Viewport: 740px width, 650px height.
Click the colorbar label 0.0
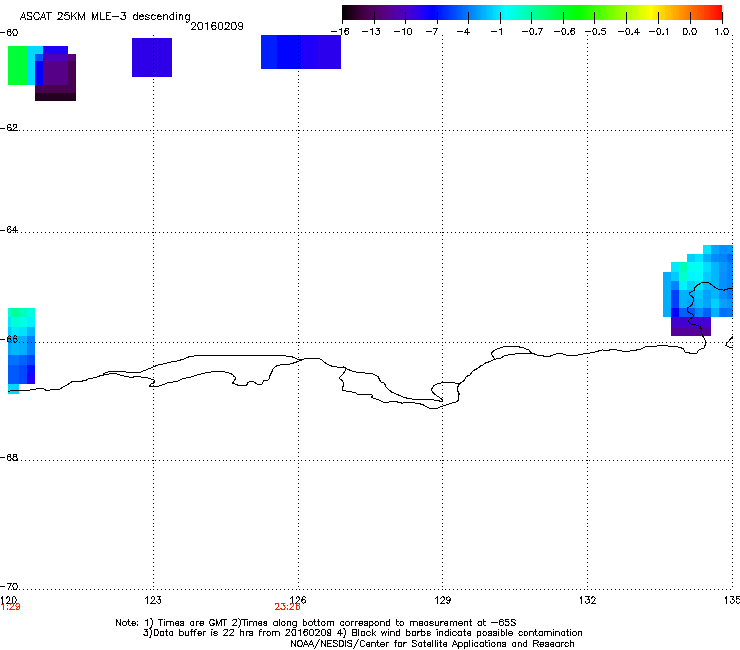690,32
